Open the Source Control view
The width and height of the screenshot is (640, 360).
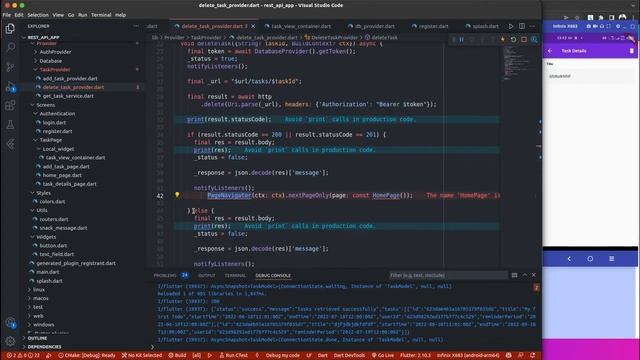10,67
